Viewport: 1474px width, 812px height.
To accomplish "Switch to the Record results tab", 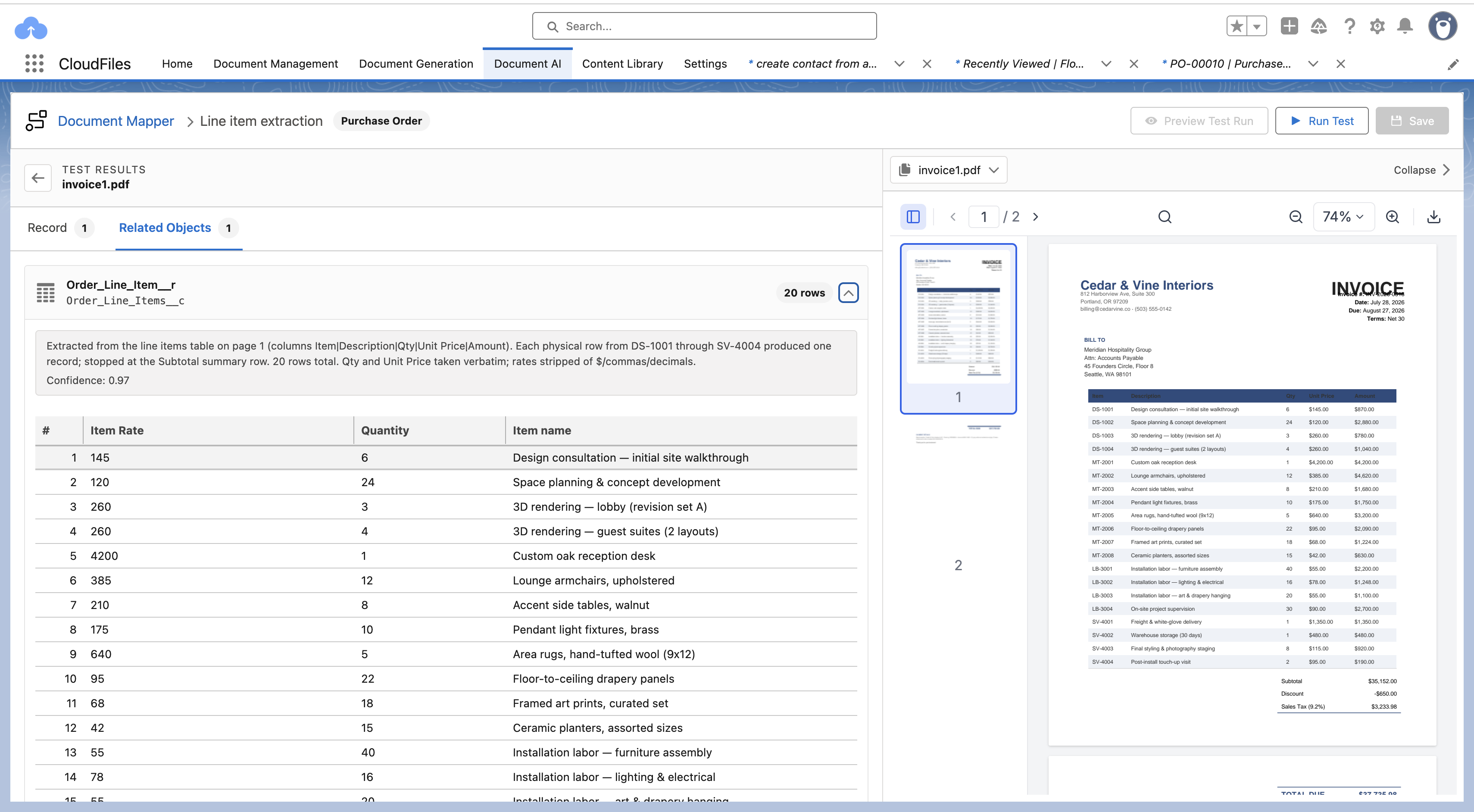I will 61,228.
